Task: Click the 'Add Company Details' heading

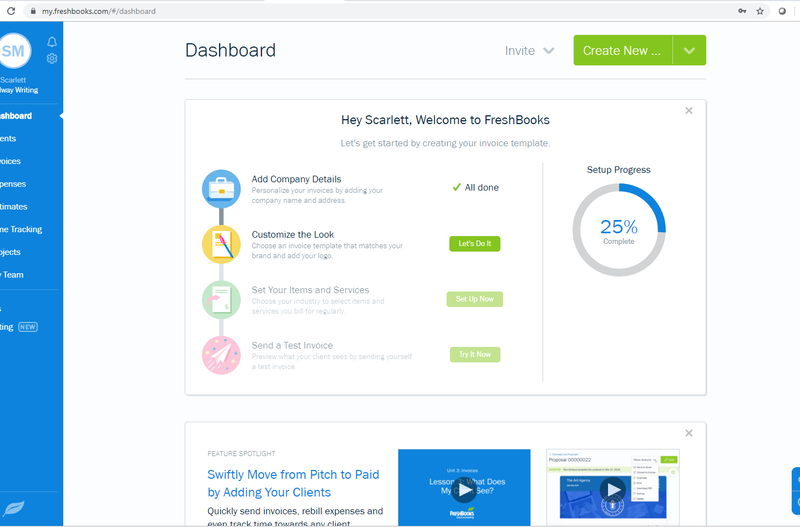Action: 296,179
